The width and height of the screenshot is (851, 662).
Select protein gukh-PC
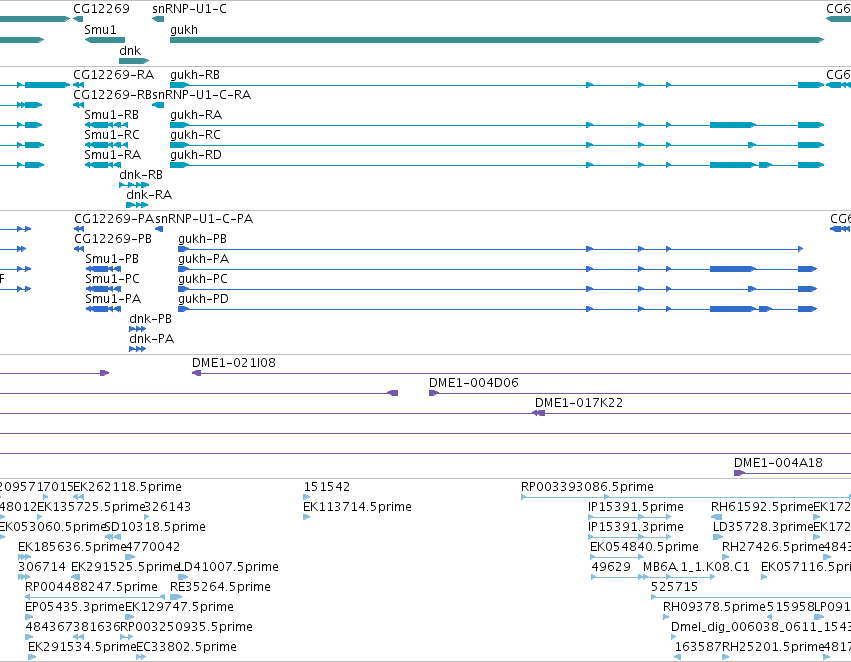tap(498, 289)
